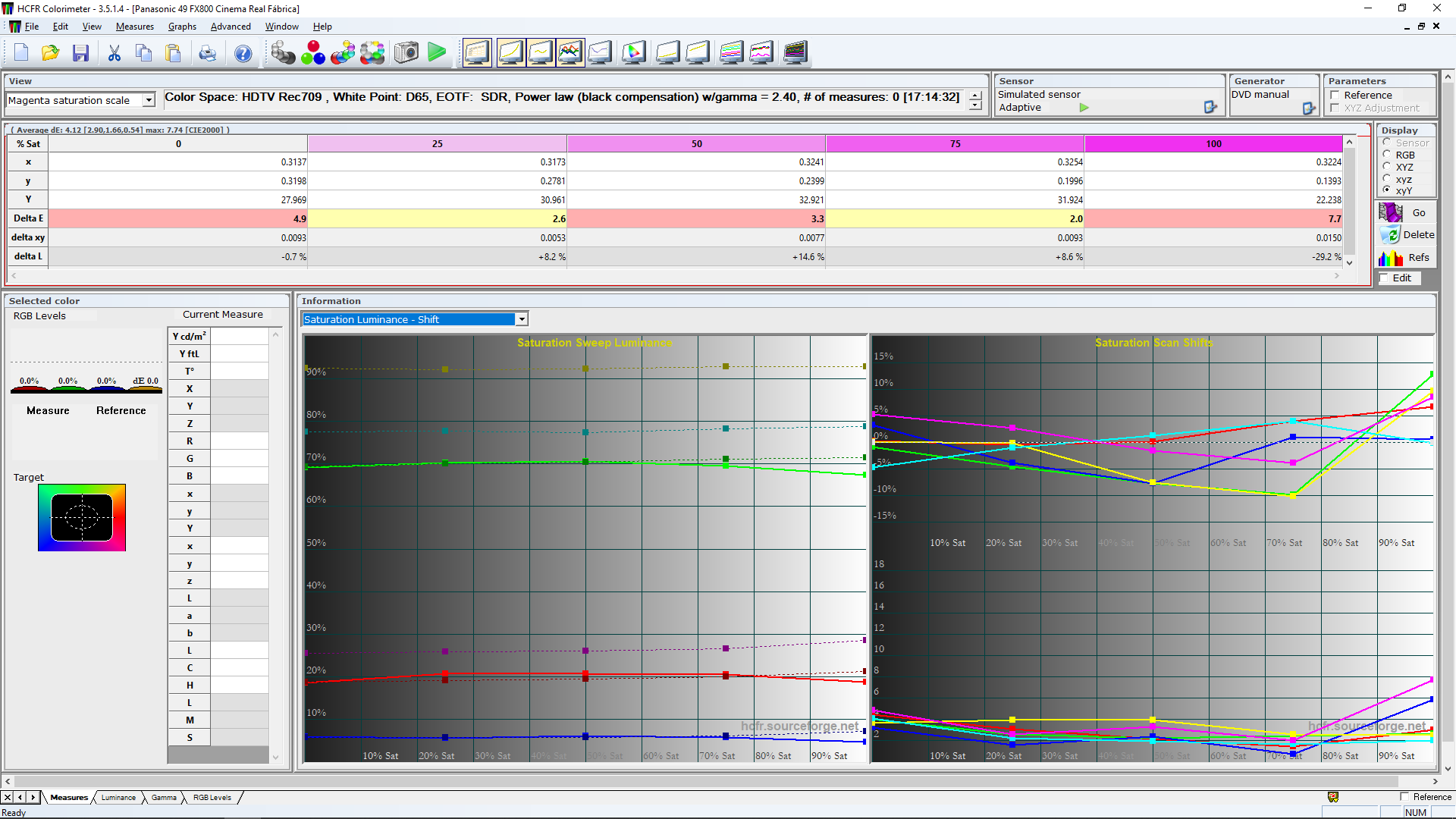Click the bottom horizontal scrollbar right arrow
The width and height of the screenshot is (1456, 819).
(1435, 781)
